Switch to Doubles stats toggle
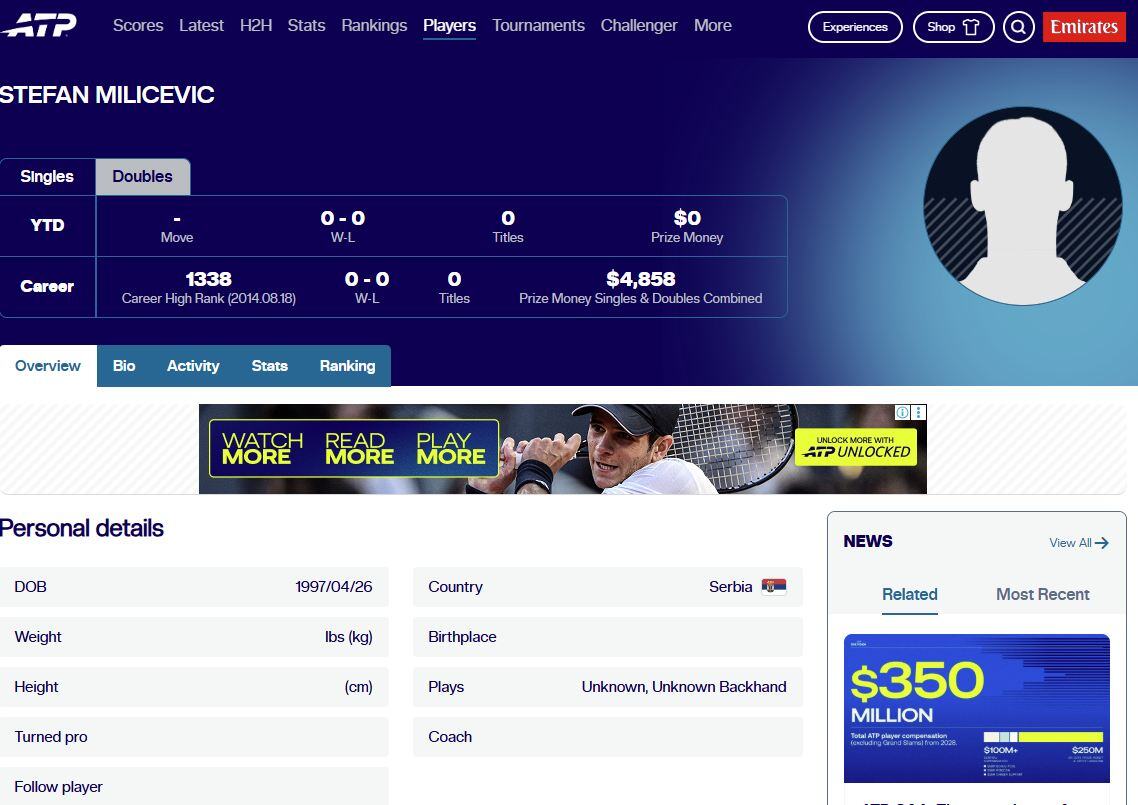The height and width of the screenshot is (805, 1138). pyautogui.click(x=142, y=176)
